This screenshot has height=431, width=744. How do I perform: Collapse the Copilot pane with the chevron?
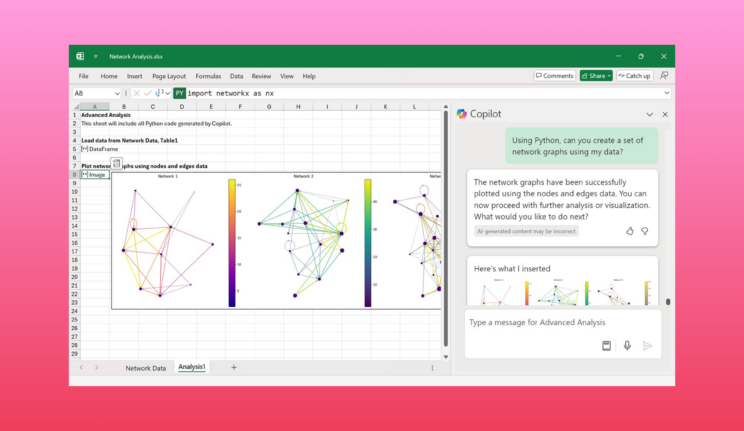point(649,114)
